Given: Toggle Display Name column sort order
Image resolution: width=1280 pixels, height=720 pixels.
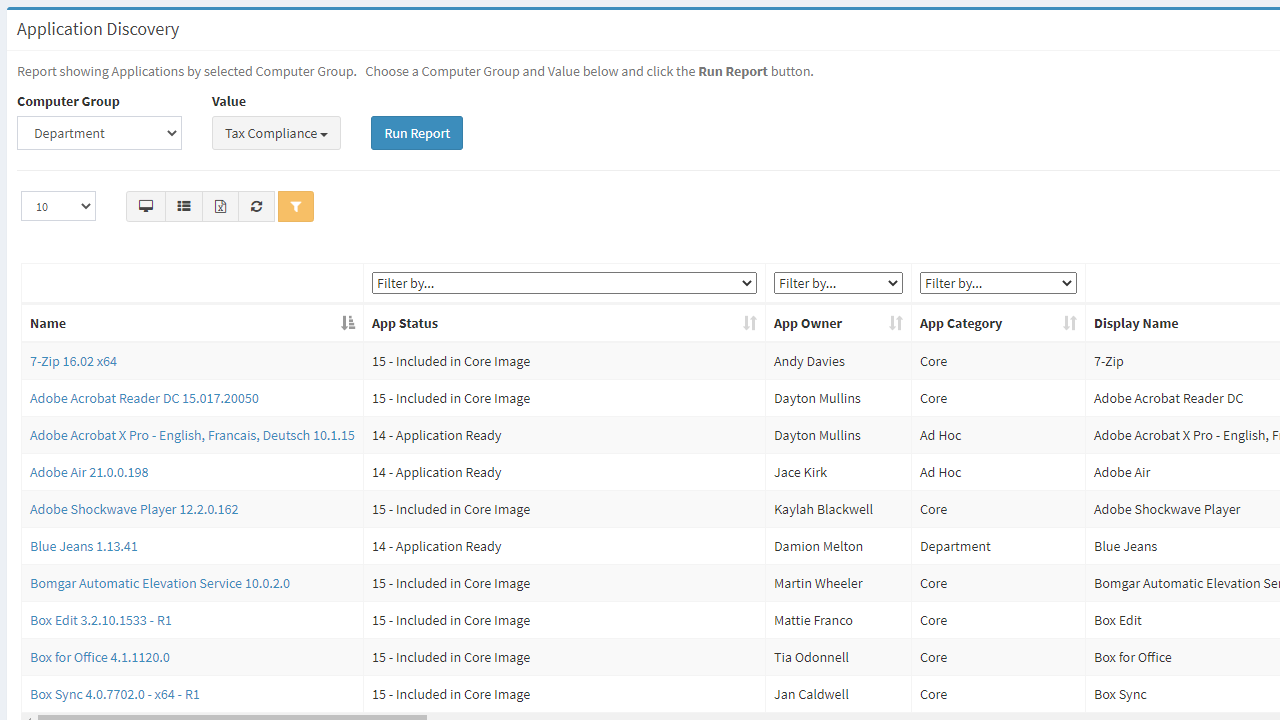Looking at the screenshot, I should [x=1136, y=323].
